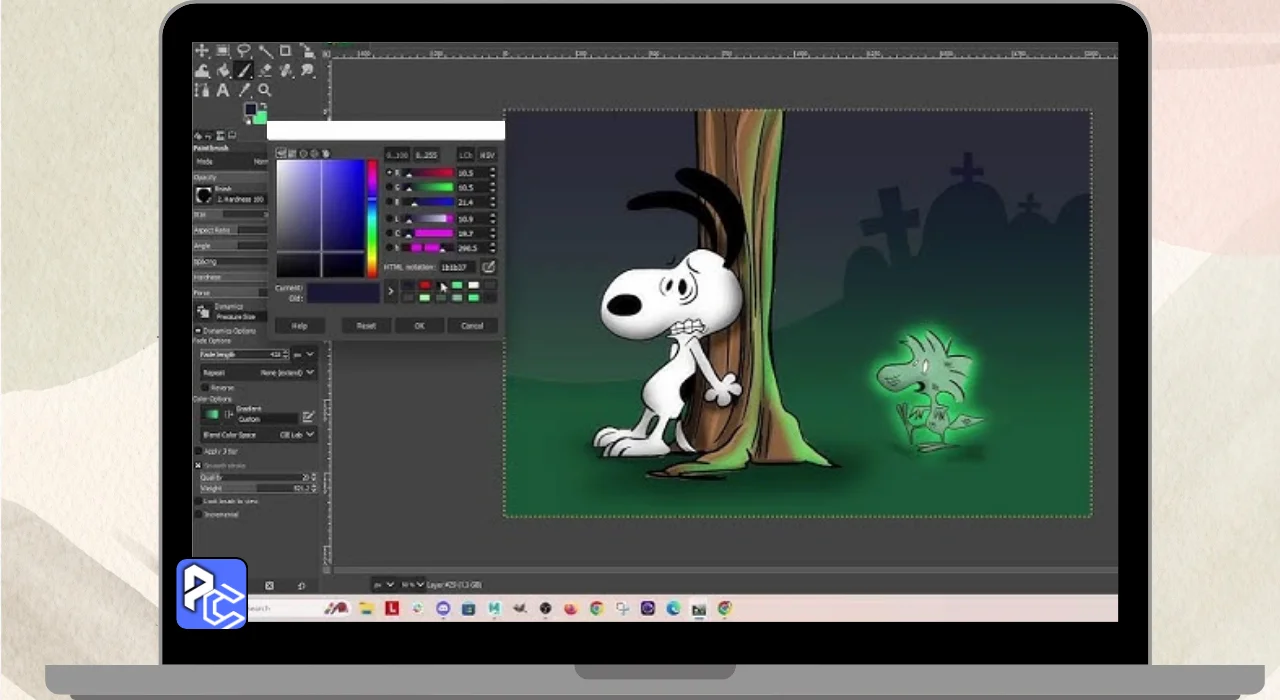Select the Free Select lasso tool
Viewport: 1280px width, 700px height.
pos(243,51)
